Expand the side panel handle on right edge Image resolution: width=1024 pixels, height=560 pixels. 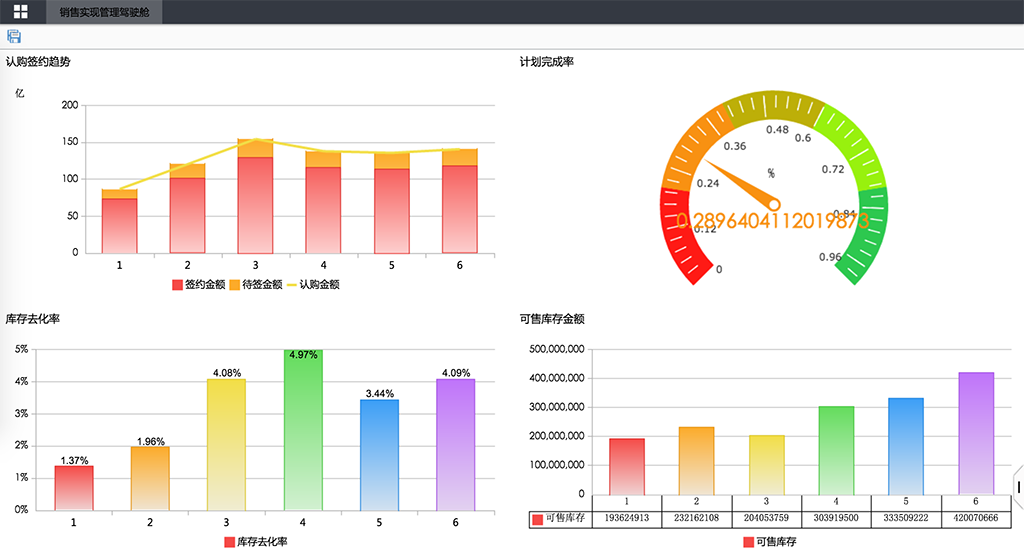pyautogui.click(x=1019, y=487)
